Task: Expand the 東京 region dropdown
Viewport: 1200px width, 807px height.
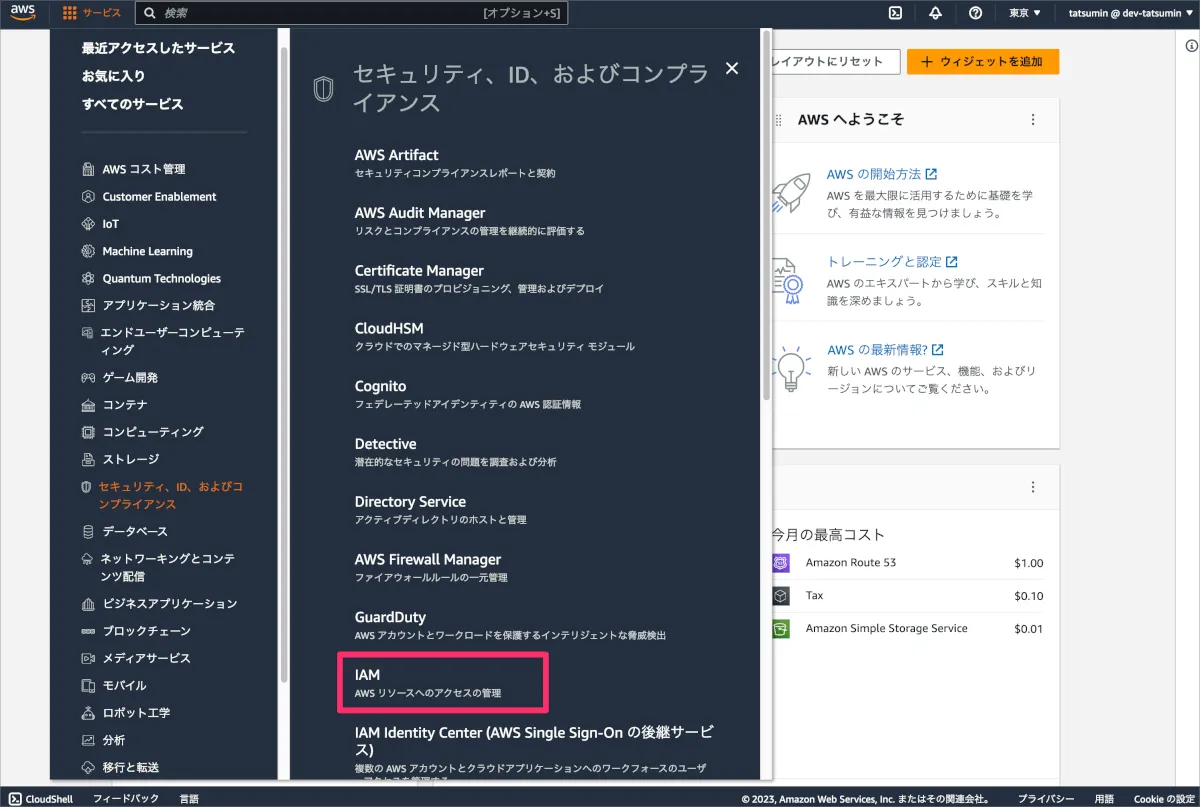Action: click(x=1025, y=13)
